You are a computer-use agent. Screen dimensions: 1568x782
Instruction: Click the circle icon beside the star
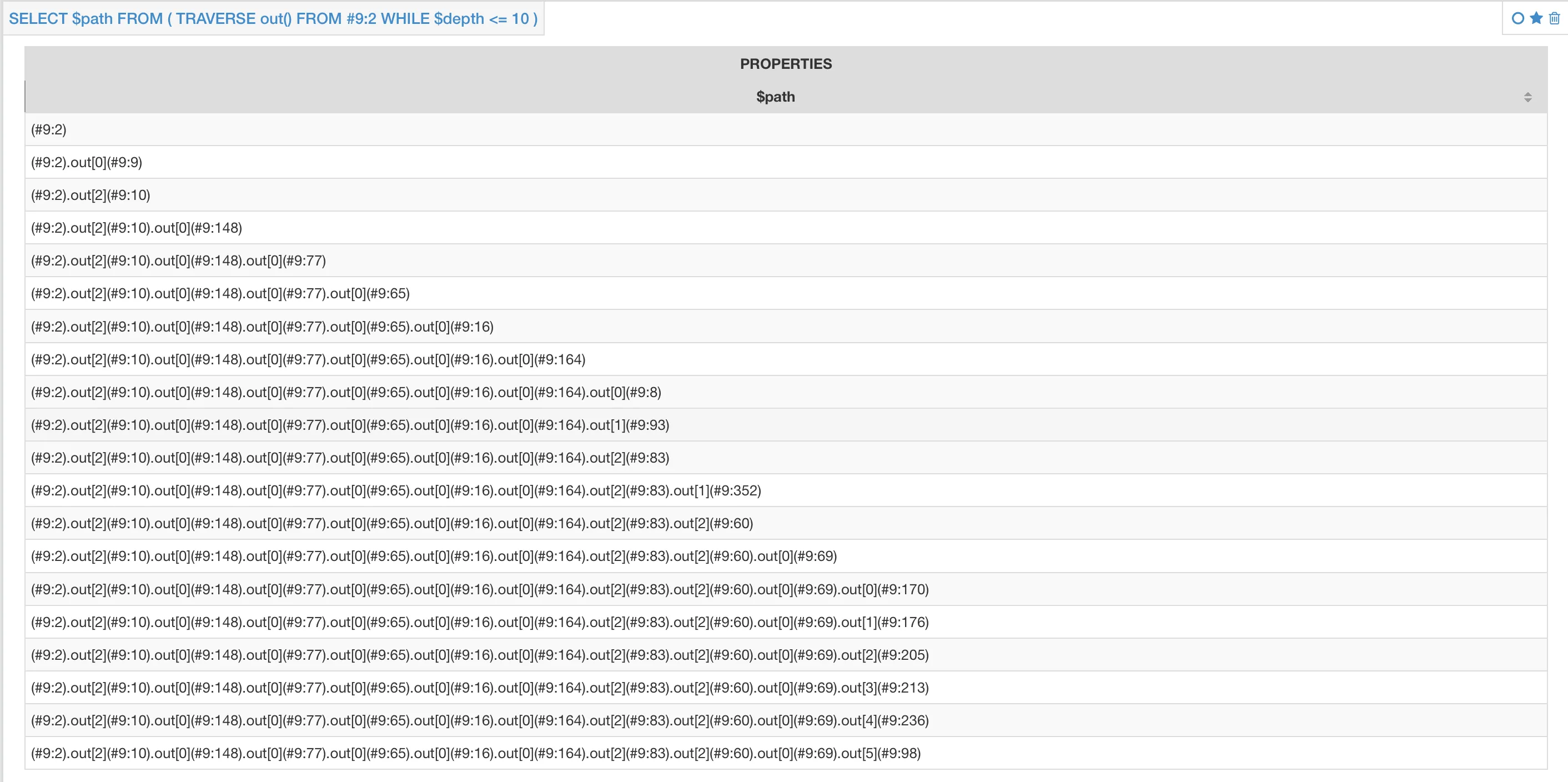[1517, 18]
